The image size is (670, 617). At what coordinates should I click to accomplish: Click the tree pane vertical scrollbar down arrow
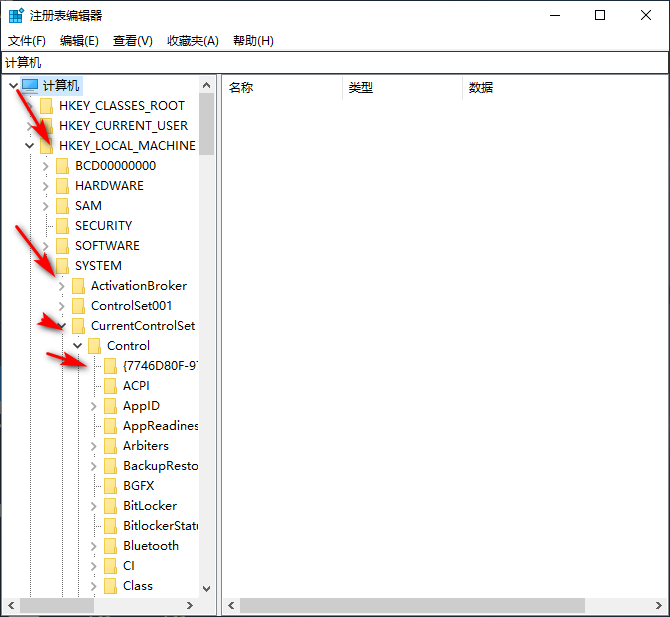point(207,589)
